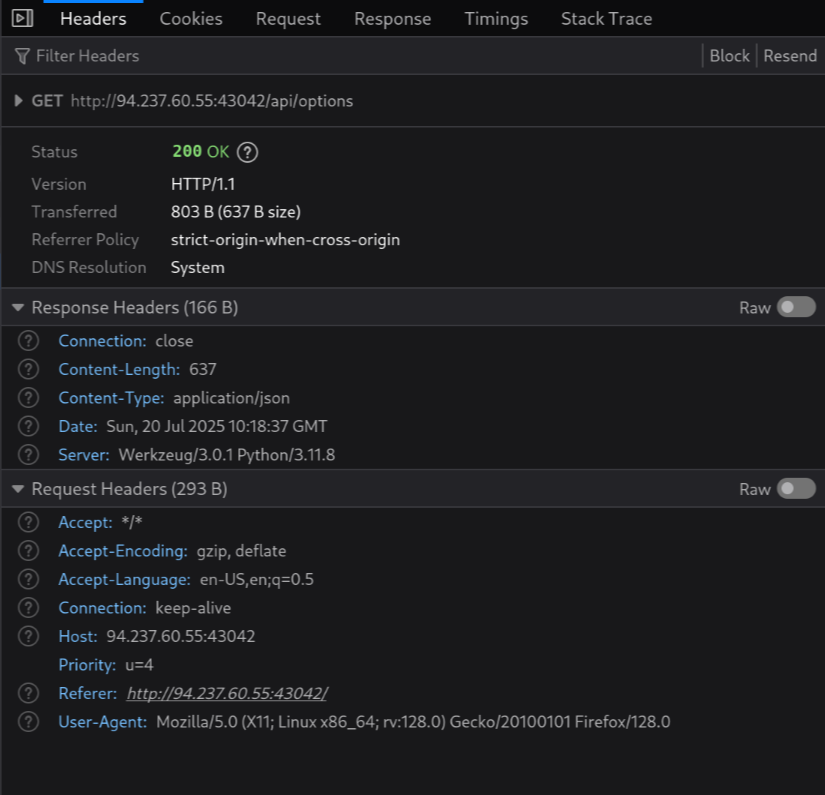Select the gzip, deflate encoding value

point(242,551)
